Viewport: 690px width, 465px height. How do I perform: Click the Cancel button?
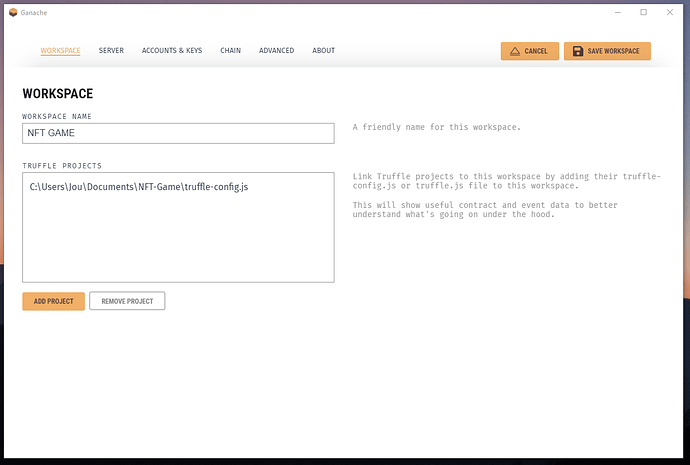[x=530, y=51]
